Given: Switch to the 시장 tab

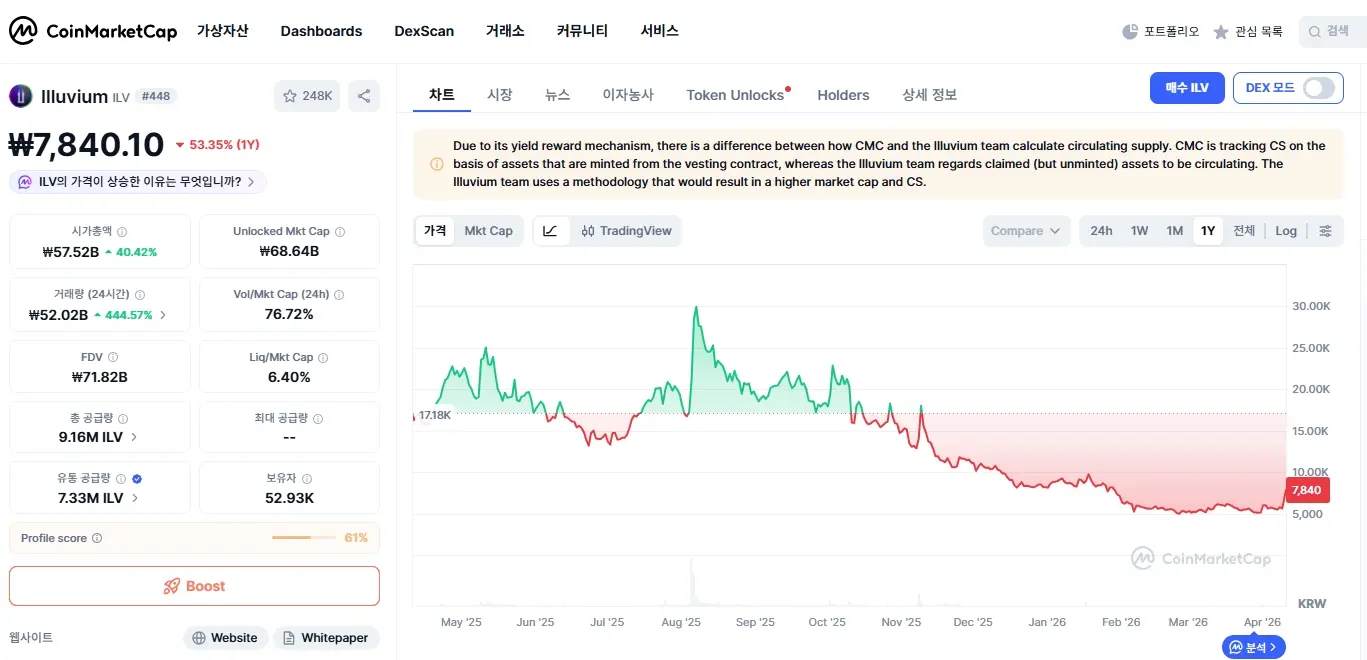Looking at the screenshot, I should (x=500, y=95).
